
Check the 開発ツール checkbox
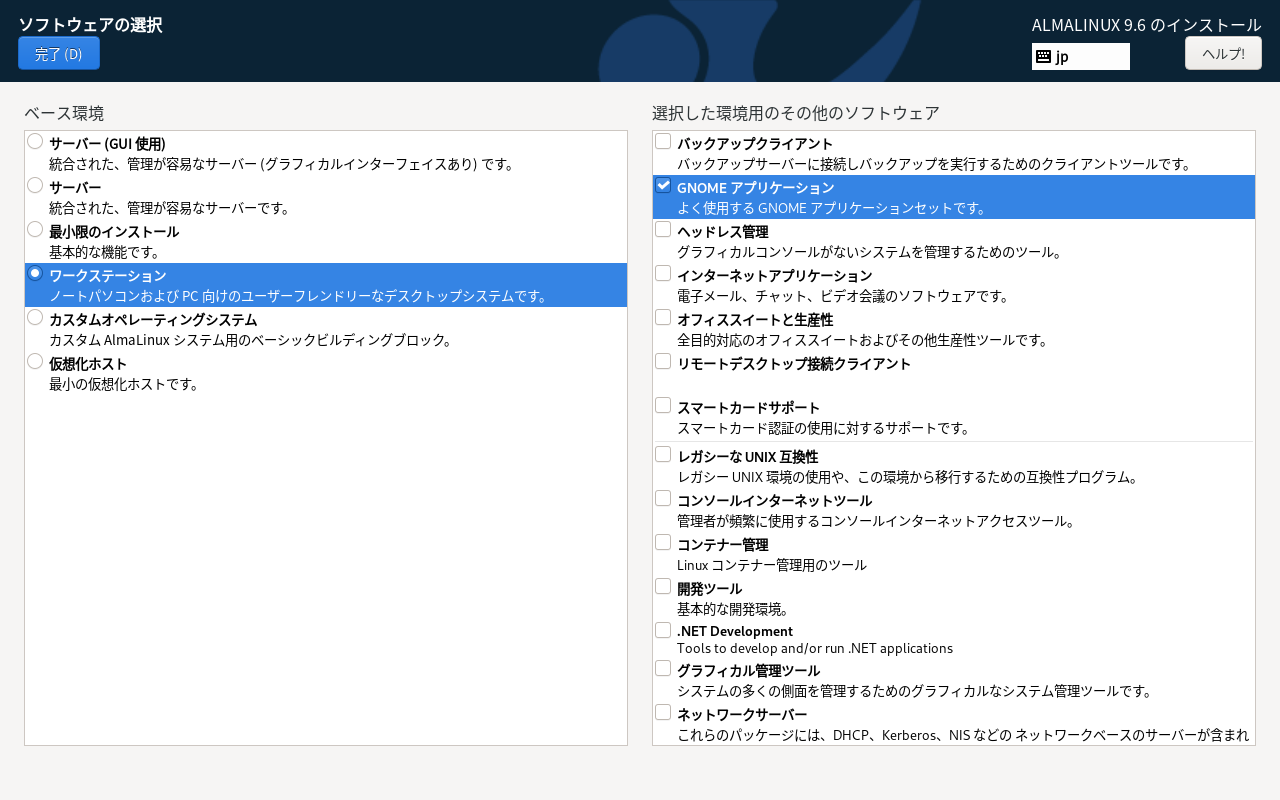(663, 586)
